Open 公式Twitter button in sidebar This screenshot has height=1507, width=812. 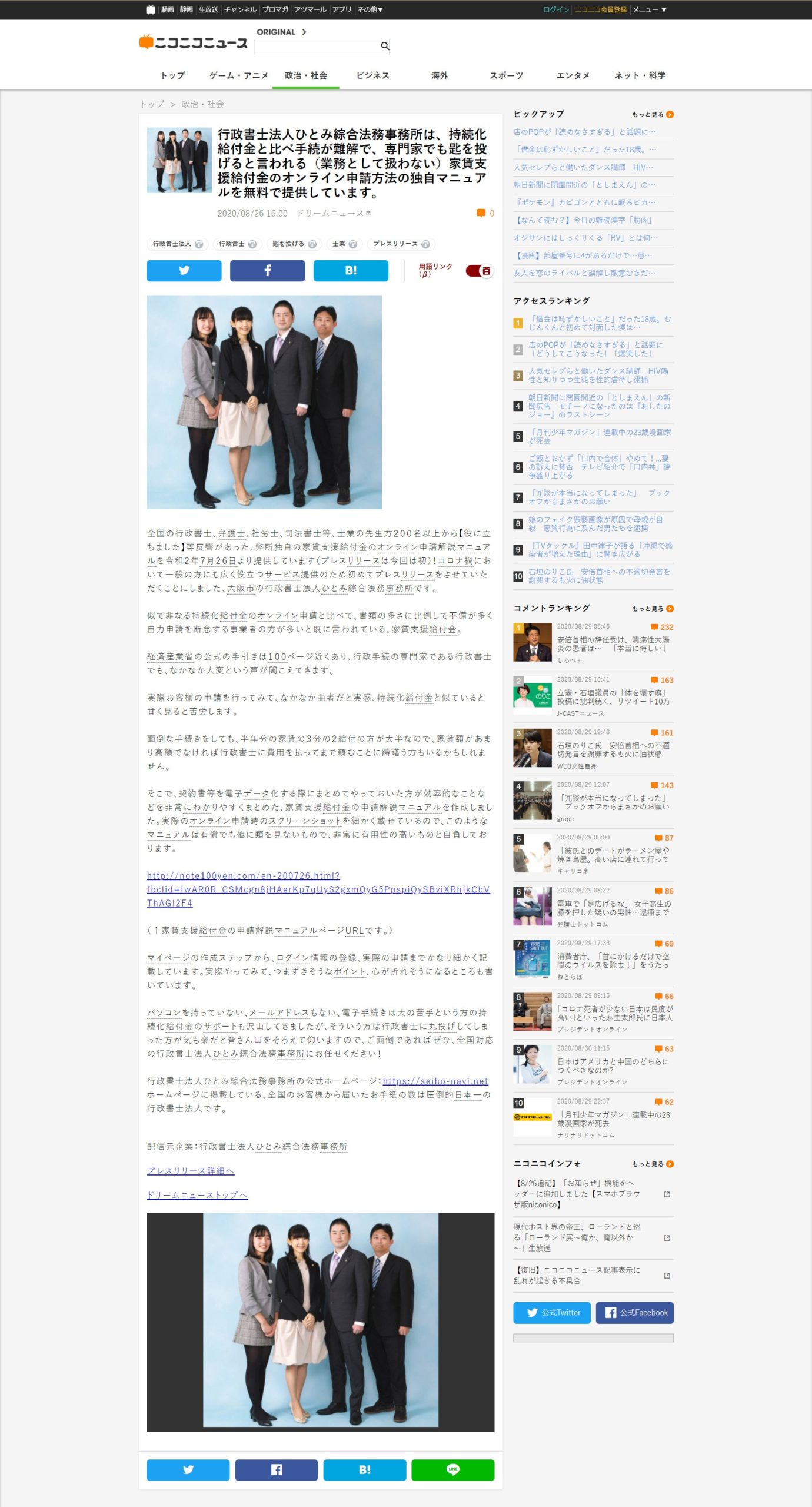(x=551, y=1312)
